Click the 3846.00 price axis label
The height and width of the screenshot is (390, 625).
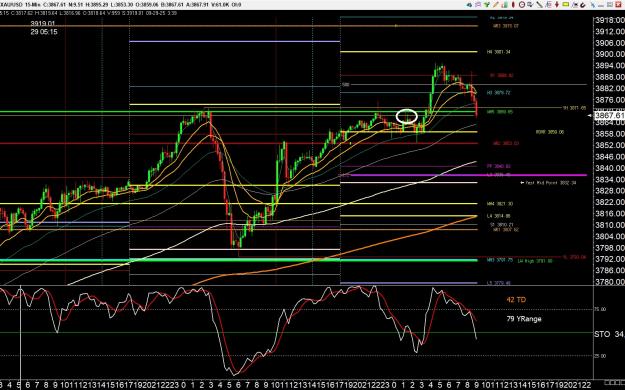609,157
